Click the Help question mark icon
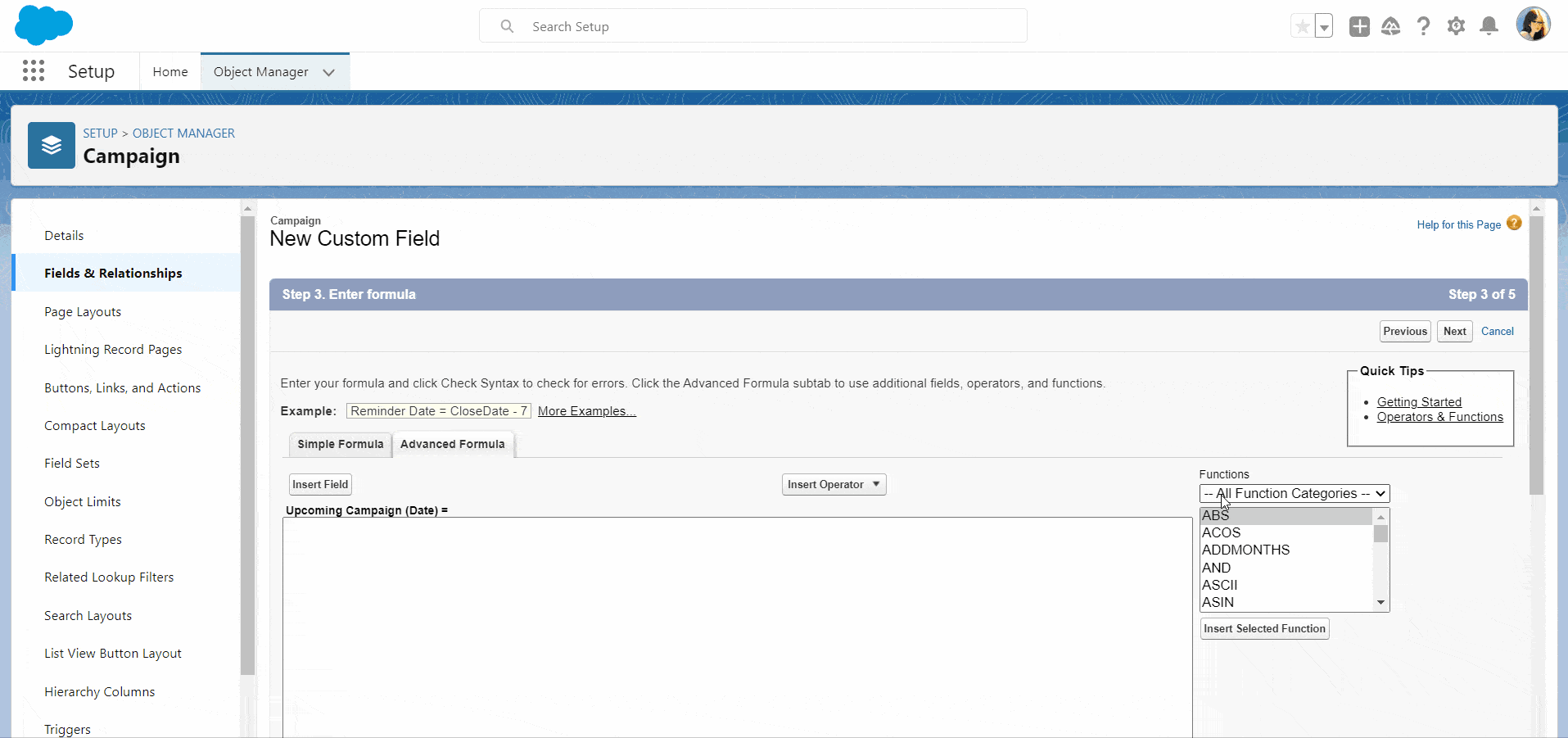1568x738 pixels. tap(1424, 25)
